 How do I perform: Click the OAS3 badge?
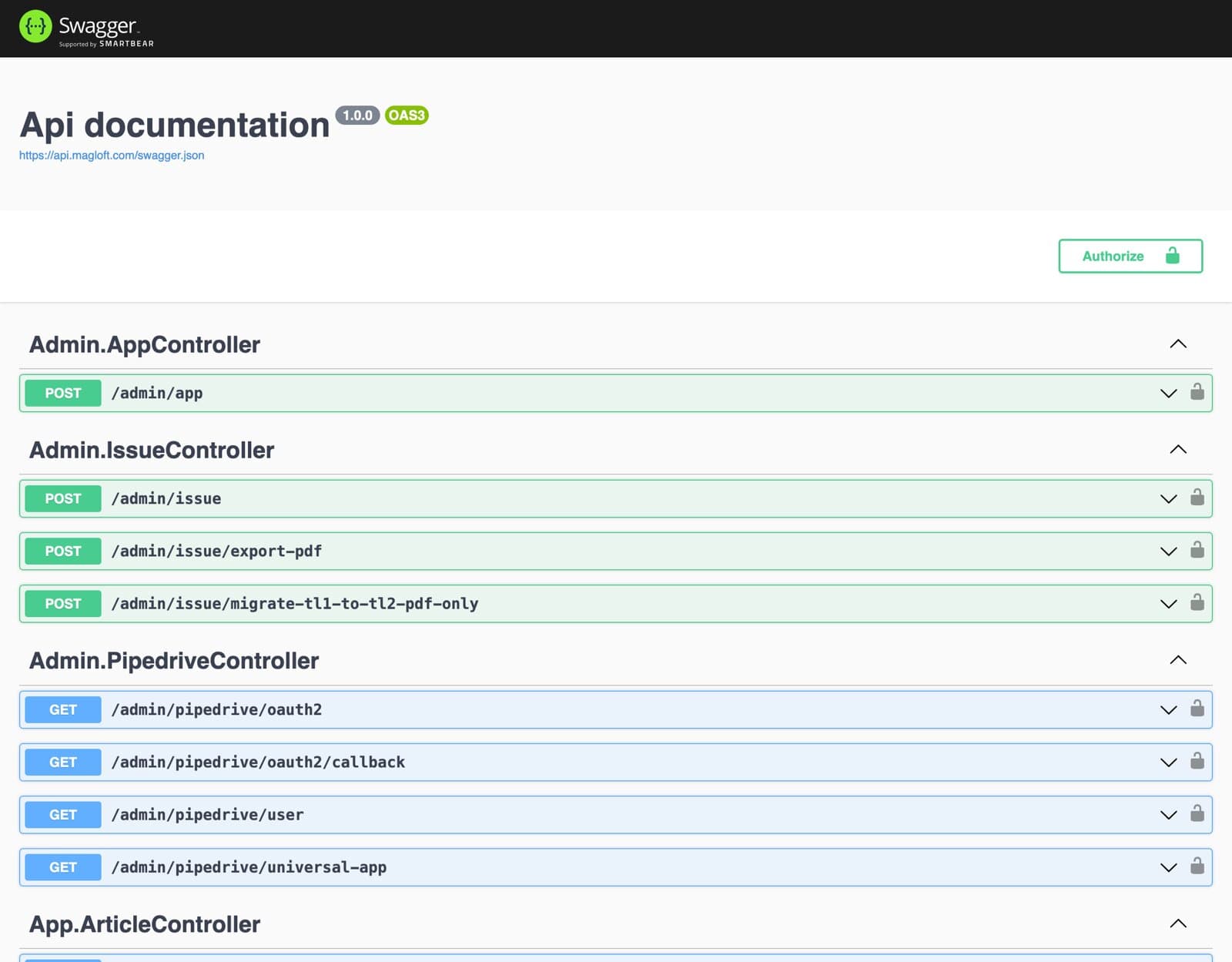point(407,115)
